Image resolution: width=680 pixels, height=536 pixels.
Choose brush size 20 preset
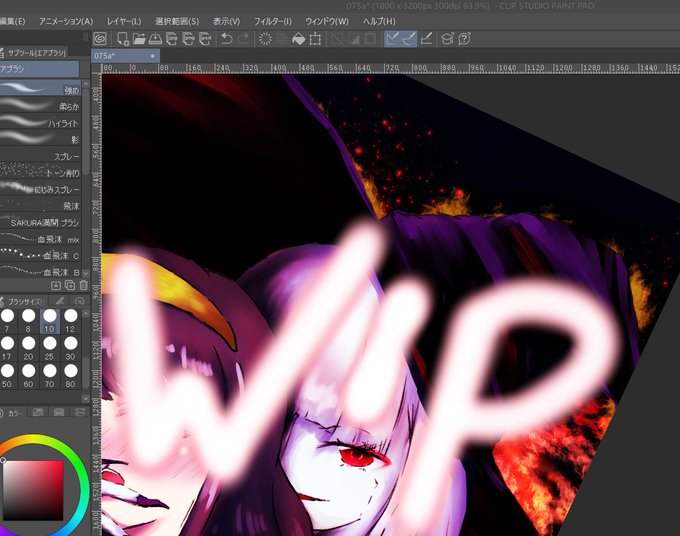[29, 348]
